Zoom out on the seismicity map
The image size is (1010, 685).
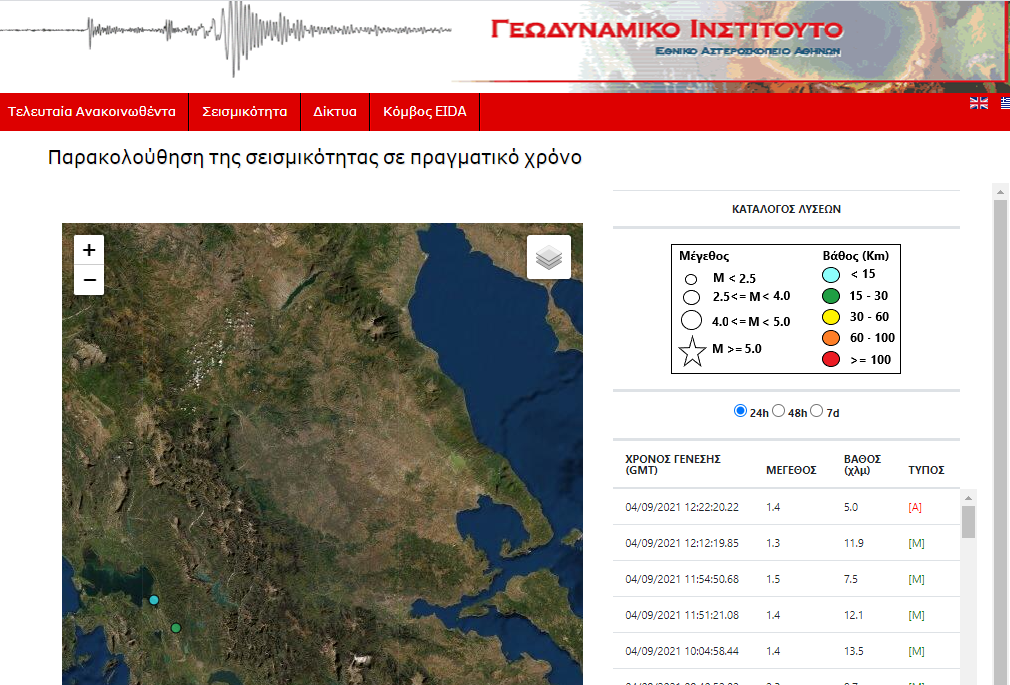(x=89, y=280)
